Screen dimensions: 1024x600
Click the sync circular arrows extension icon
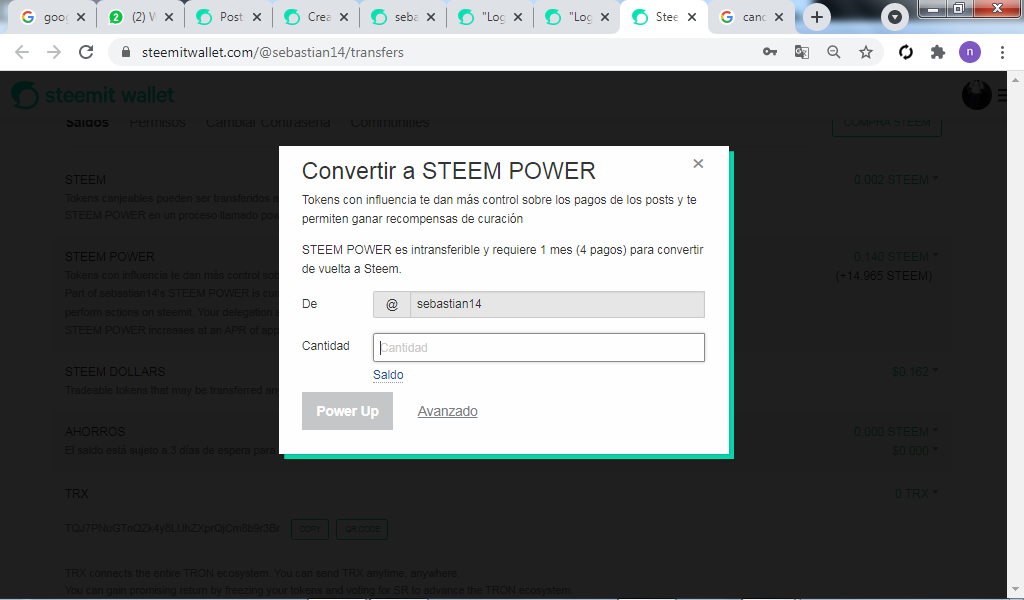906,52
